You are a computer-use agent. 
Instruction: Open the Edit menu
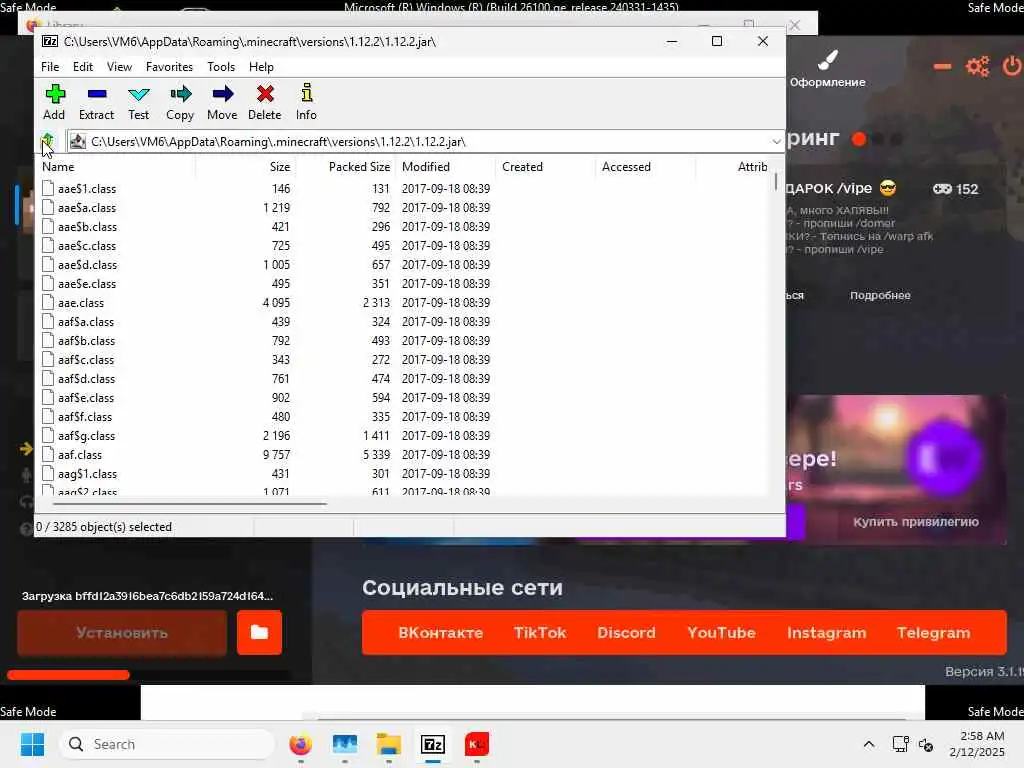(83, 67)
